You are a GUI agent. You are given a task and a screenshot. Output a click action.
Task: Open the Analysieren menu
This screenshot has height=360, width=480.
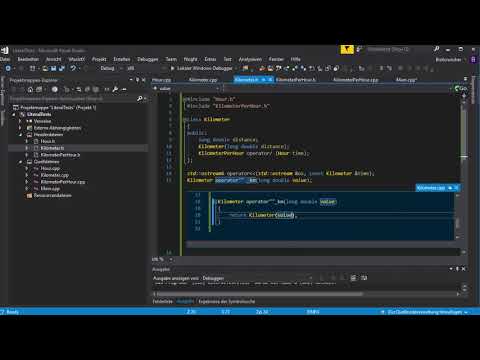tap(250, 59)
